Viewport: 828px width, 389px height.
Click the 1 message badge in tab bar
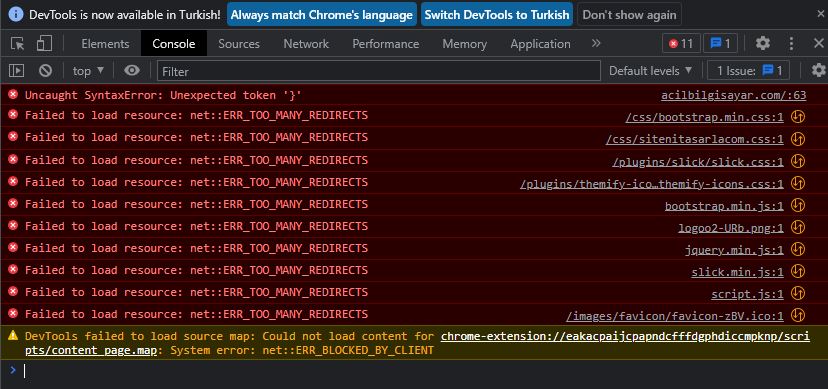720,44
